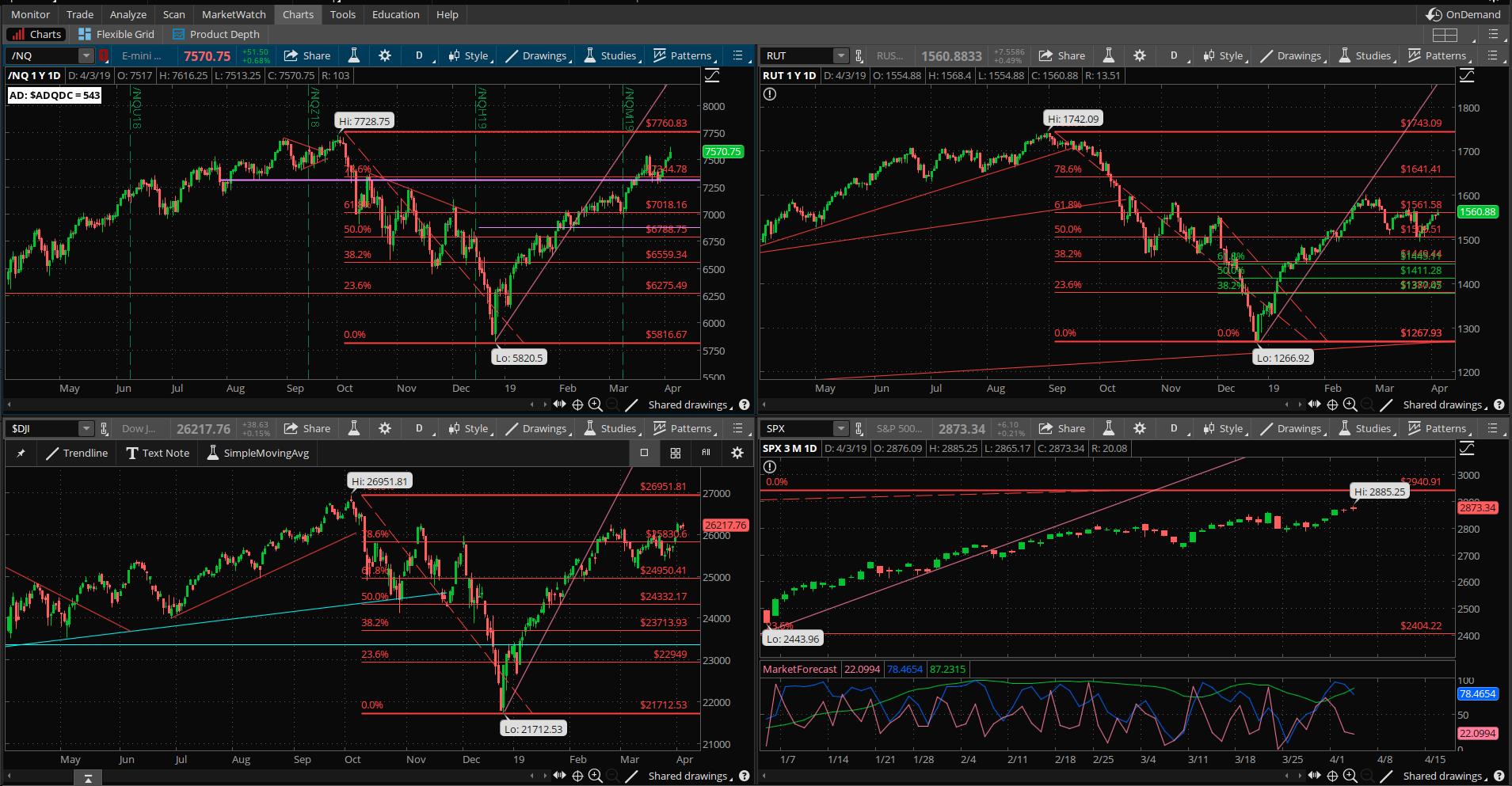This screenshot has width=1512, height=786.
Task: Open the $DJI symbol dropdown arrow
Action: click(x=86, y=428)
